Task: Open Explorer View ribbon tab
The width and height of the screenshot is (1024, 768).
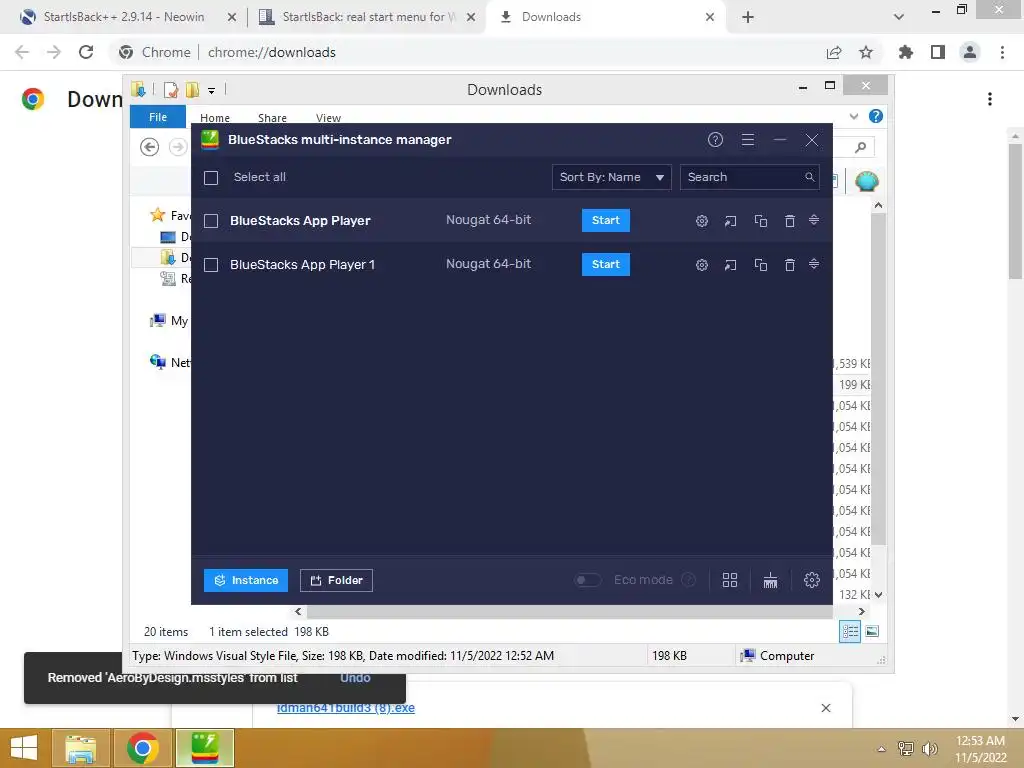Action: pyautogui.click(x=328, y=118)
